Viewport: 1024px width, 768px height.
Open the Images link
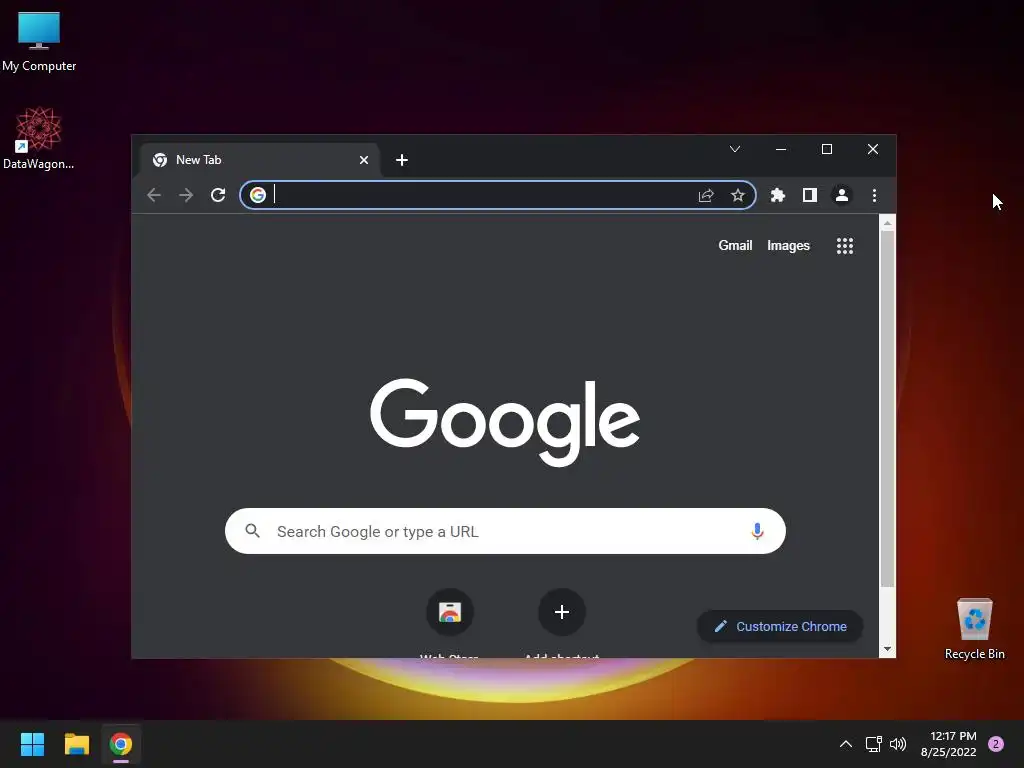click(788, 246)
